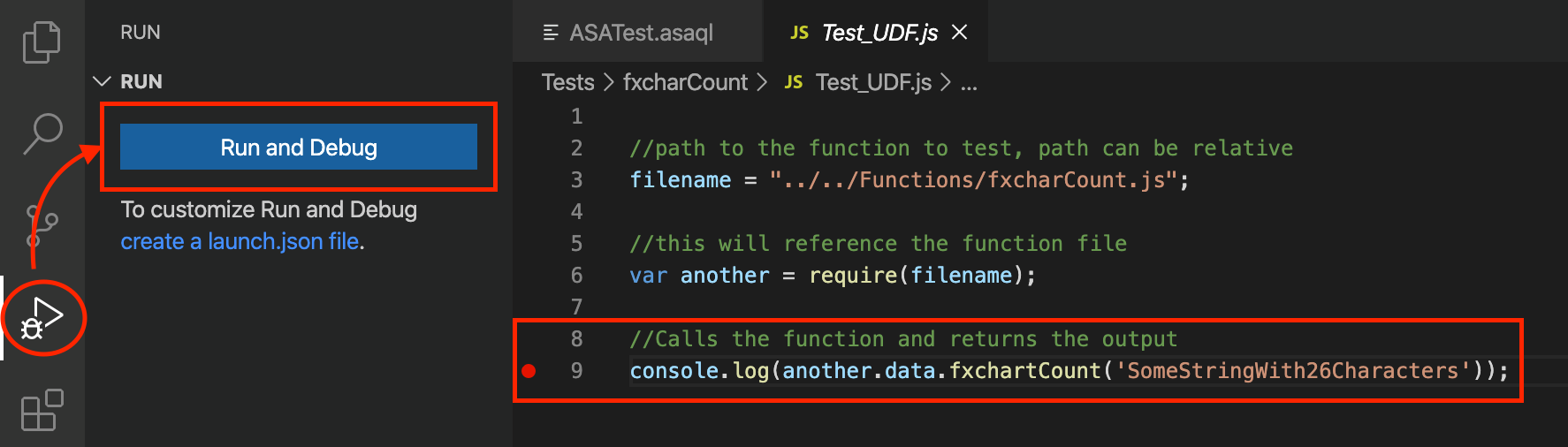Image resolution: width=1568 pixels, height=447 pixels.
Task: Open the Run and Debug bug icon
Action: (43, 318)
